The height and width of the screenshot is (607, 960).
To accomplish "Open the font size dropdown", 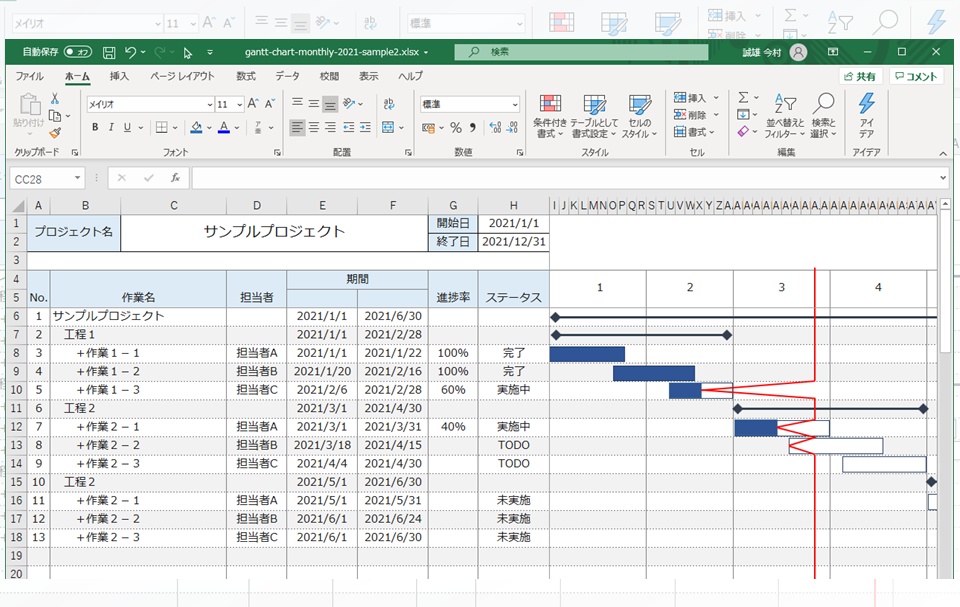I will (x=239, y=105).
